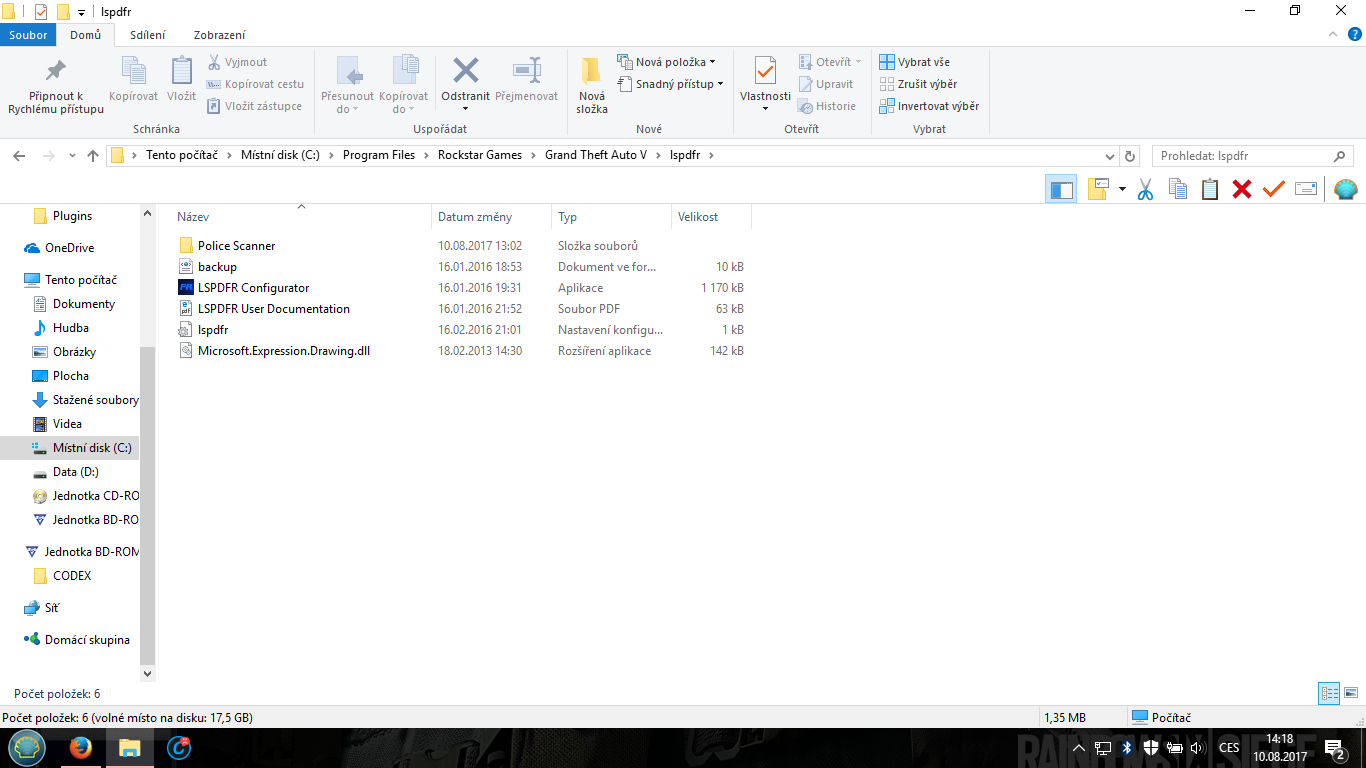
Task: Click Zrušit výběr in the Vybrat group
Action: 918,84
